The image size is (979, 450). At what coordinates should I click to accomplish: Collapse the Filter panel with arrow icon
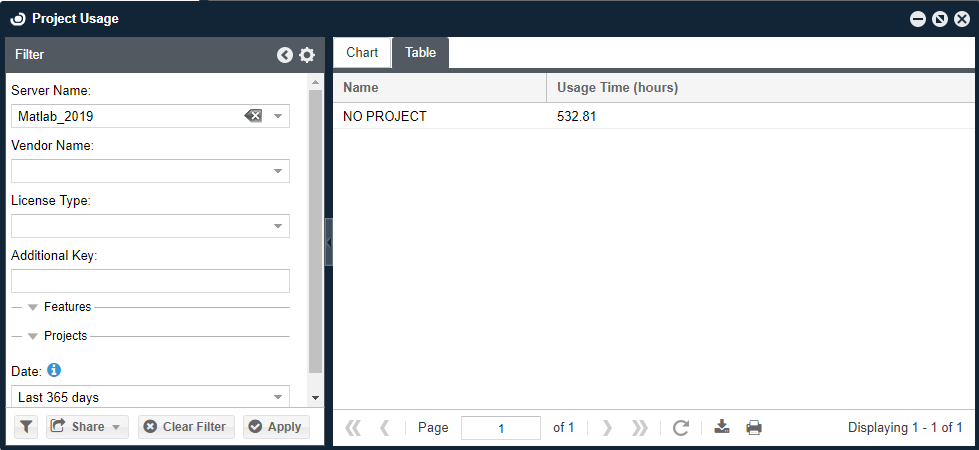pyautogui.click(x=285, y=55)
